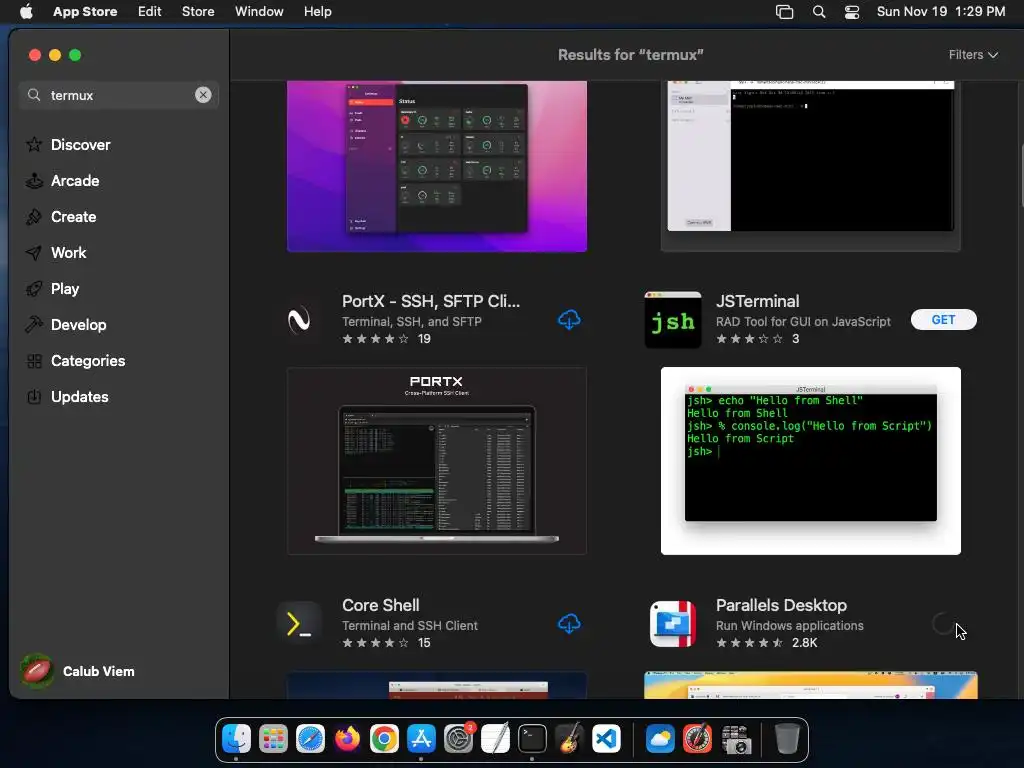
Task: Open Launchpad from the Dock
Action: (x=273, y=739)
